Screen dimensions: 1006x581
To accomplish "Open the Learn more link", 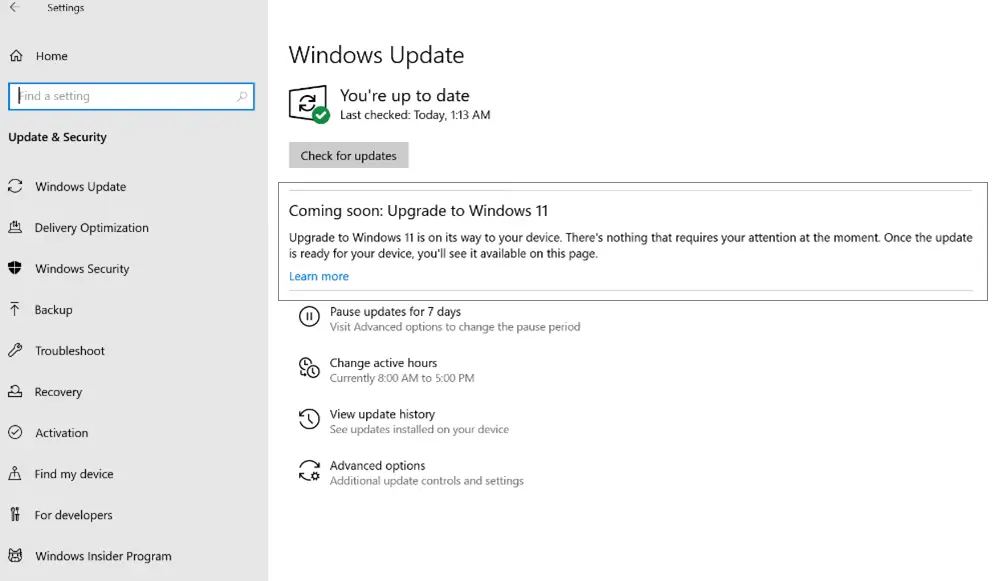I will pos(319,276).
